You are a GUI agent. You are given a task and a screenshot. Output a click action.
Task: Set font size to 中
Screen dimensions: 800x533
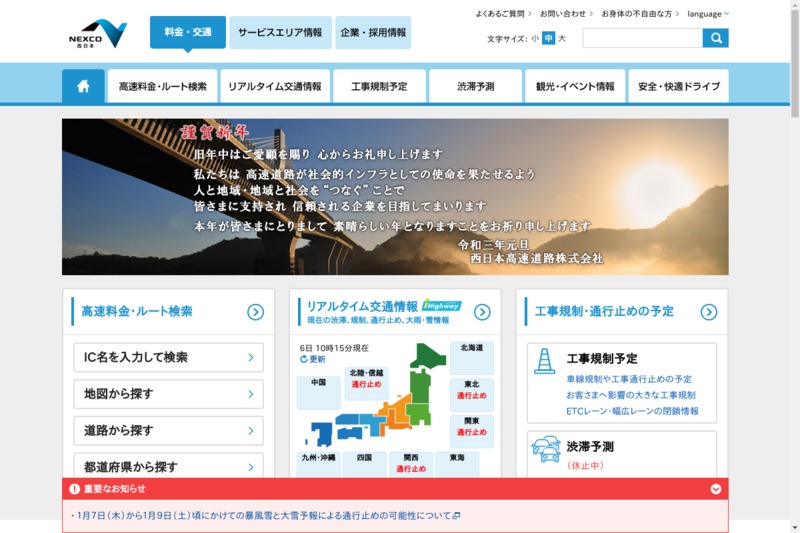(x=548, y=39)
